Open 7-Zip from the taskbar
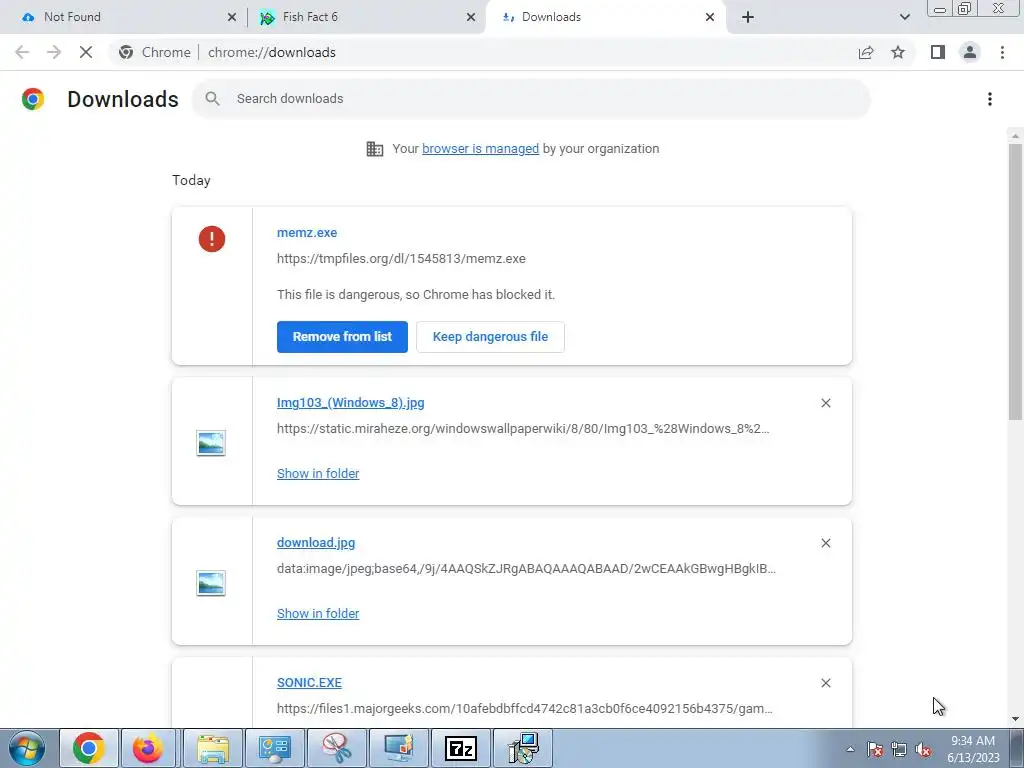 [460, 748]
